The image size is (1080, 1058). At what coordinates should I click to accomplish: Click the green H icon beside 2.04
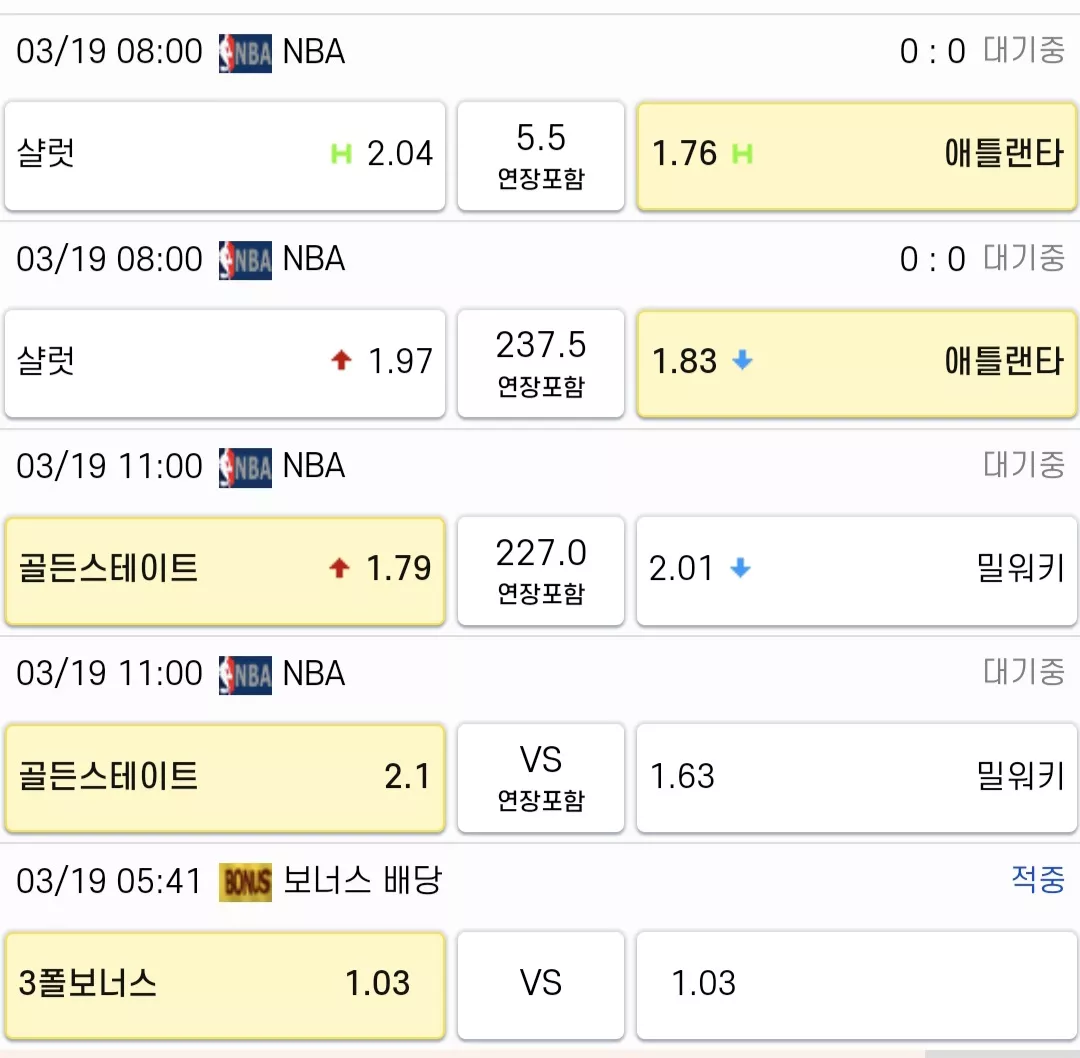(341, 153)
